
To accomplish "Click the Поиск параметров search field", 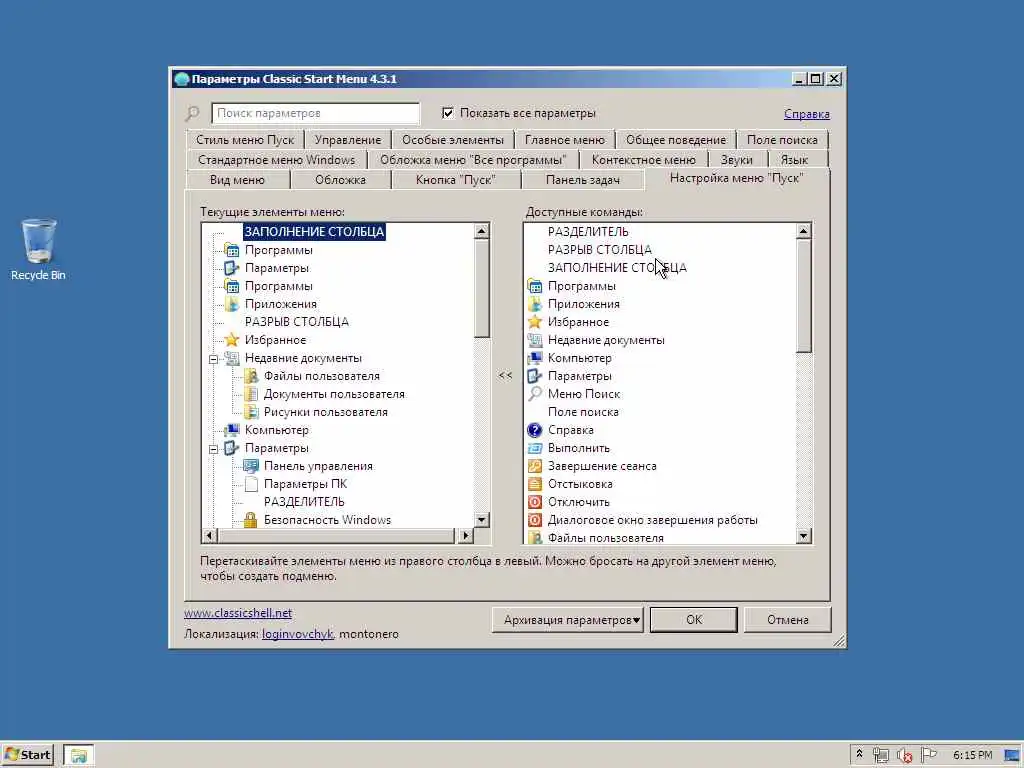I will point(315,113).
